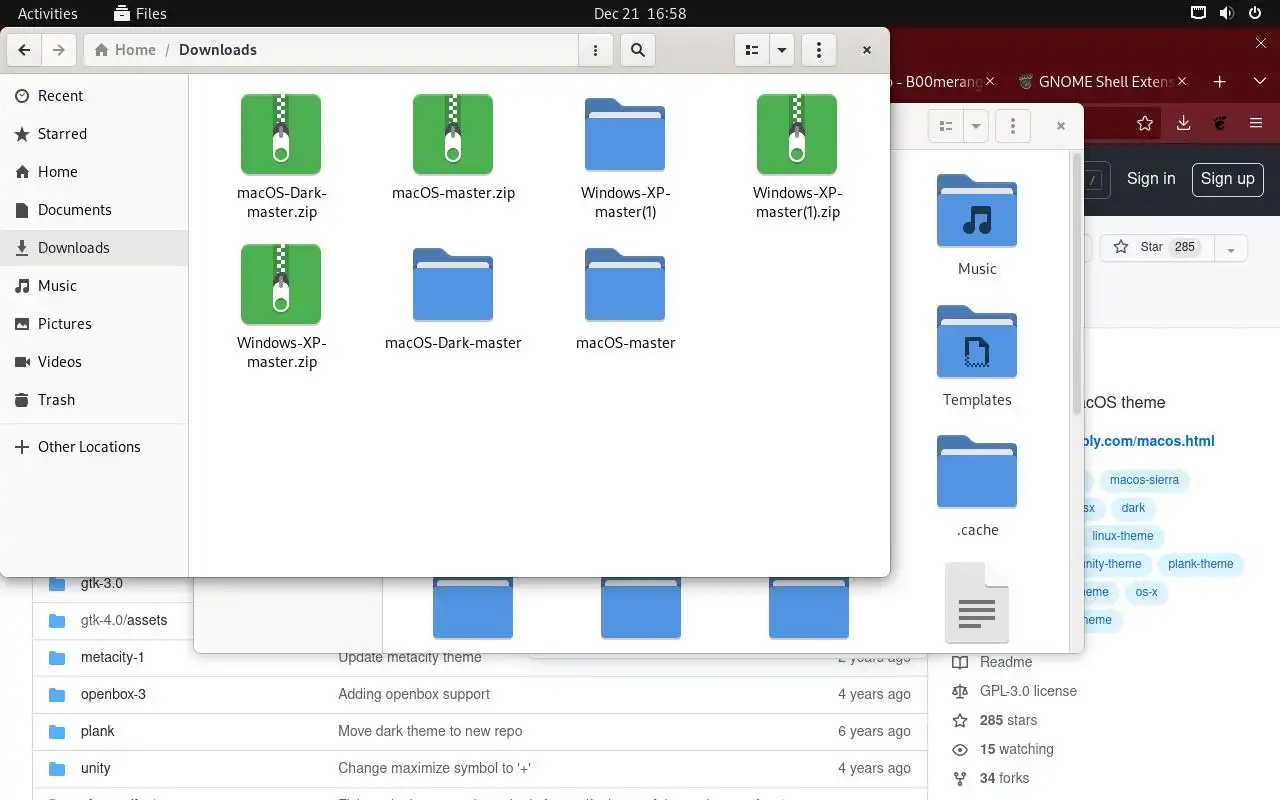
Task: Click the scrollbar in the rear Files window
Action: pyautogui.click(x=1077, y=285)
